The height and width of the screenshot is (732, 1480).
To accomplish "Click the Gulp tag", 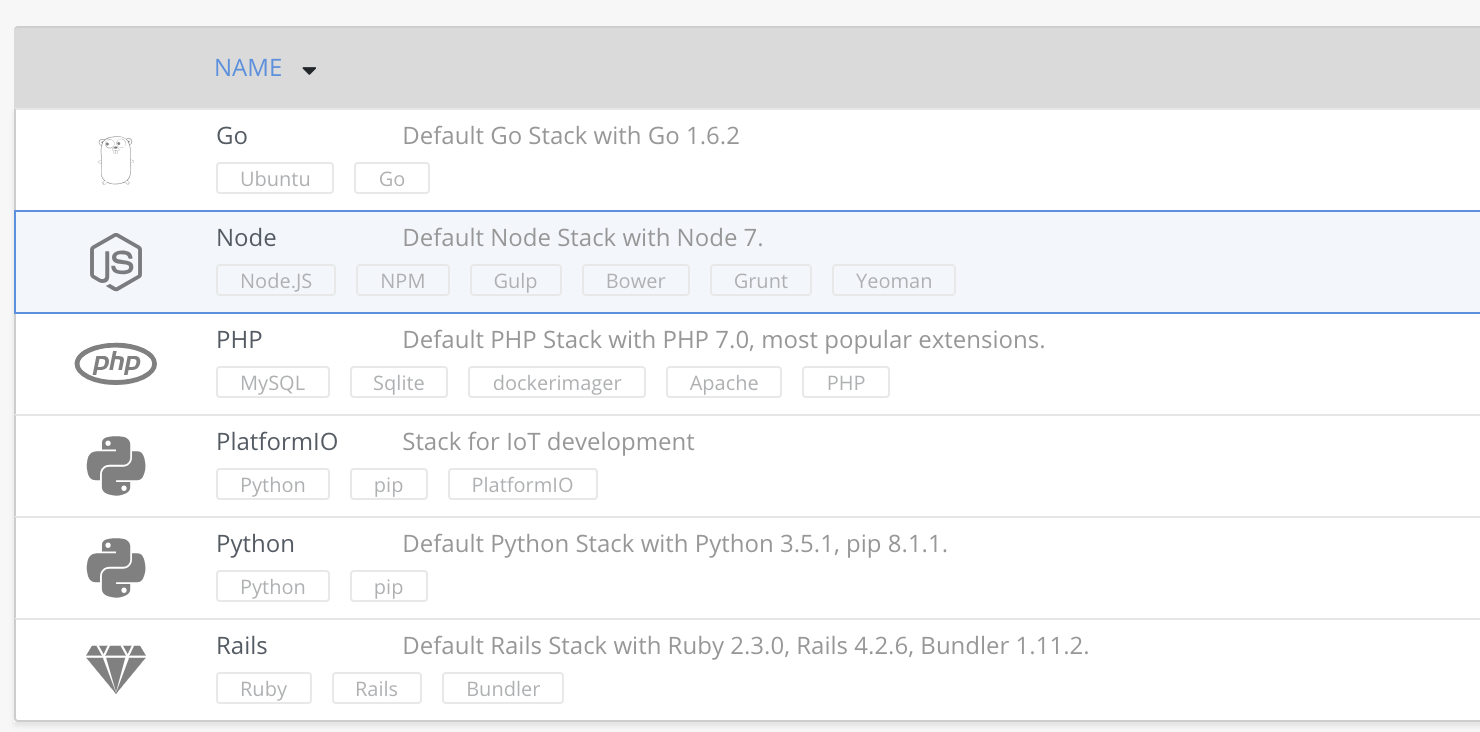I will tap(516, 281).
